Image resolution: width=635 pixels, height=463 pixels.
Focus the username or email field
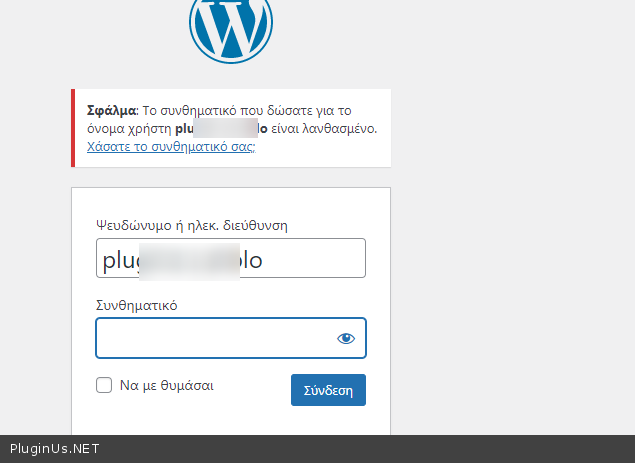pyautogui.click(x=231, y=258)
